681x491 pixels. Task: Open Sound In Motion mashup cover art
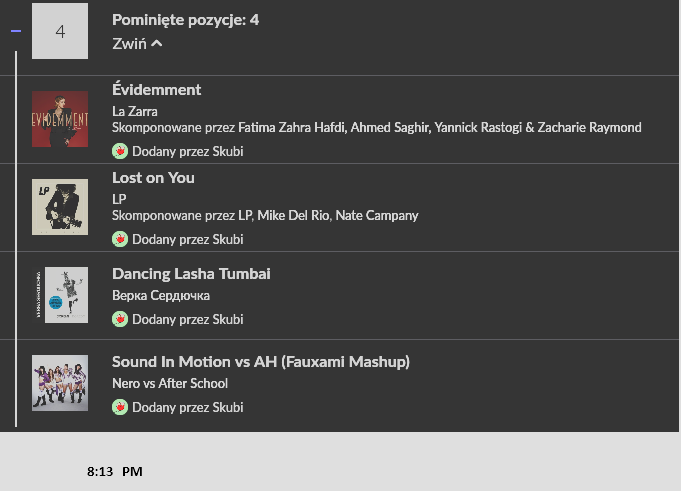coord(60,383)
